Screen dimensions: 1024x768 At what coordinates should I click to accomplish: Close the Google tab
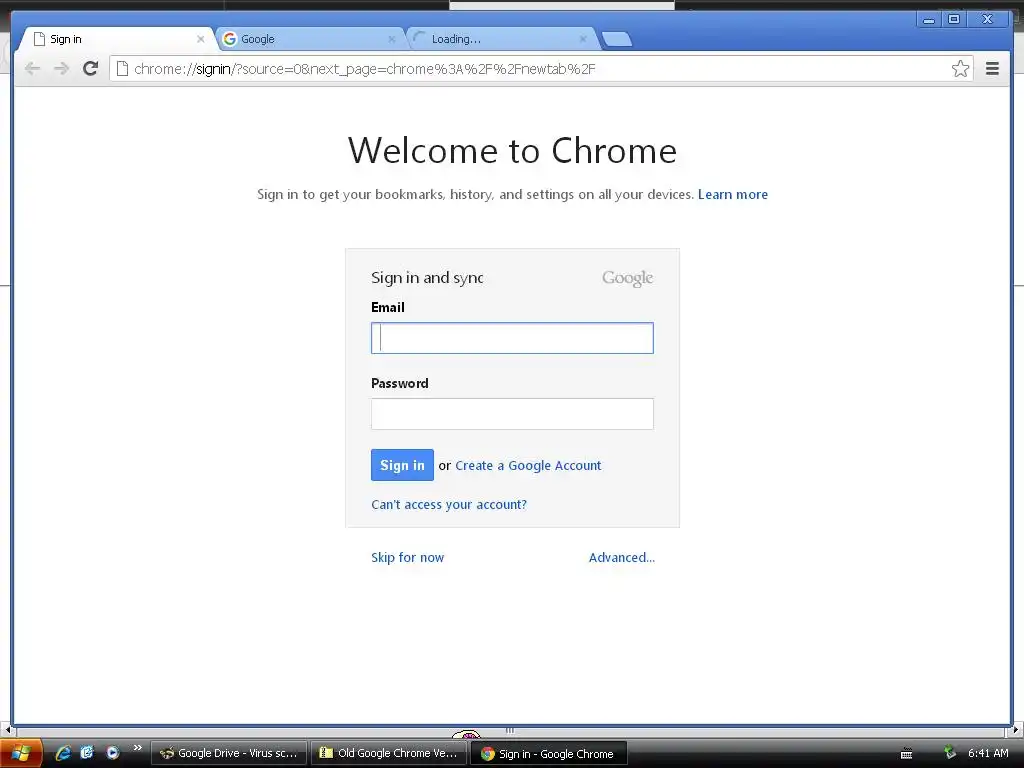(392, 39)
